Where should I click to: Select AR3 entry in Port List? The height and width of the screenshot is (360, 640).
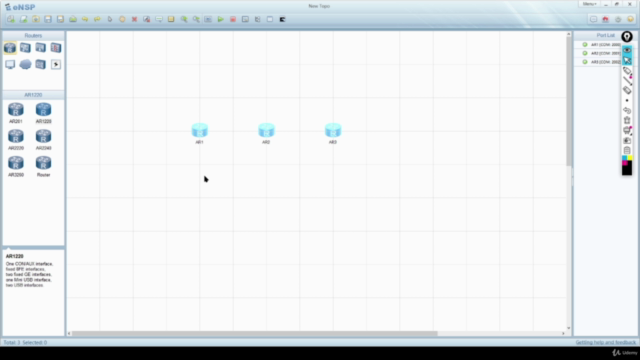click(602, 62)
